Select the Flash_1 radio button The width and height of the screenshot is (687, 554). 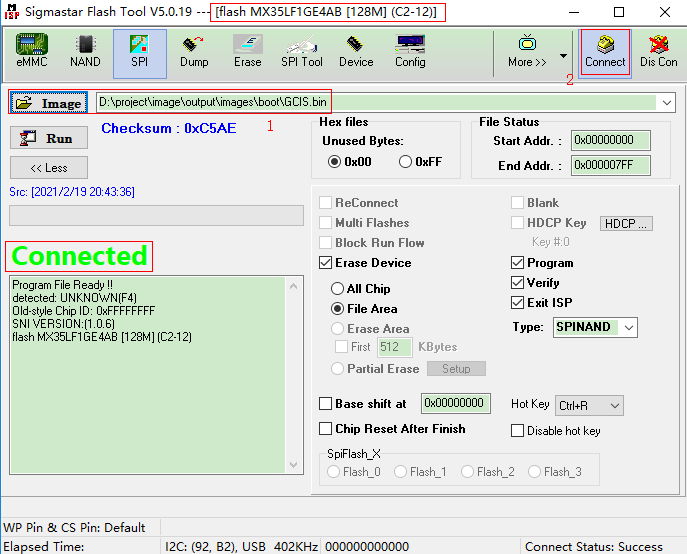coord(400,472)
